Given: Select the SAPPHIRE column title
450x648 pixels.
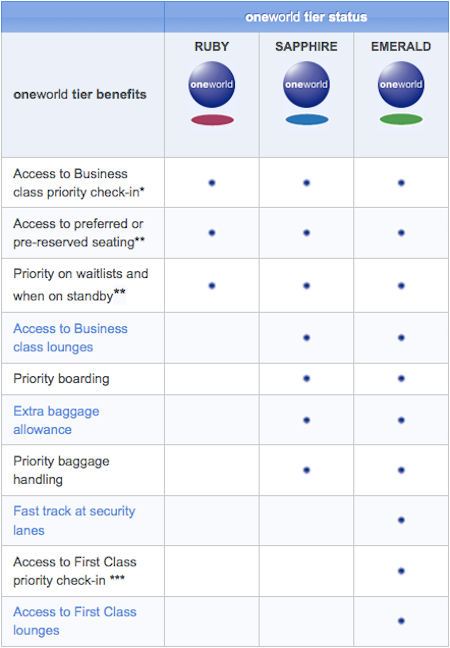Looking at the screenshot, I should (x=306, y=46).
